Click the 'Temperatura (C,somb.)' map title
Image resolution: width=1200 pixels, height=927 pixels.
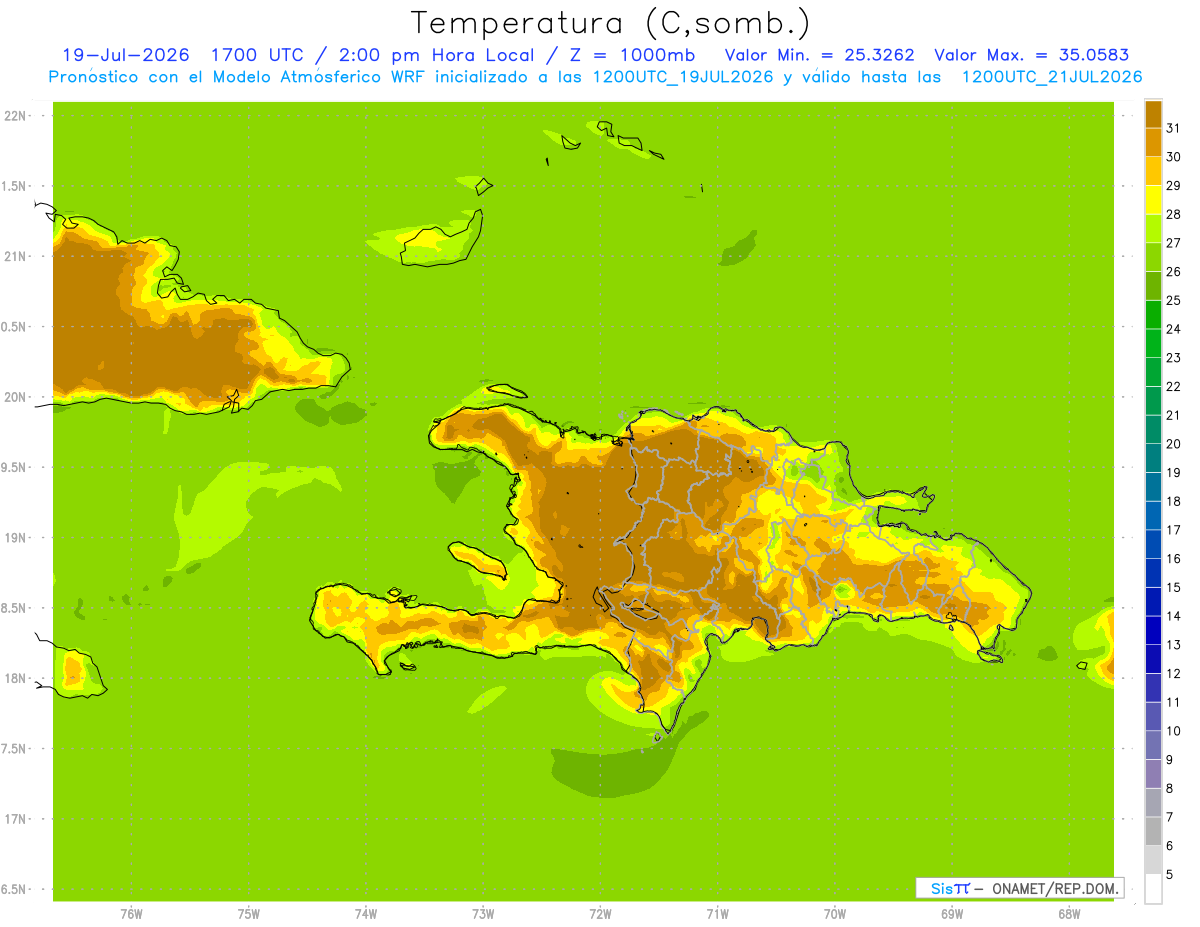(x=610, y=23)
